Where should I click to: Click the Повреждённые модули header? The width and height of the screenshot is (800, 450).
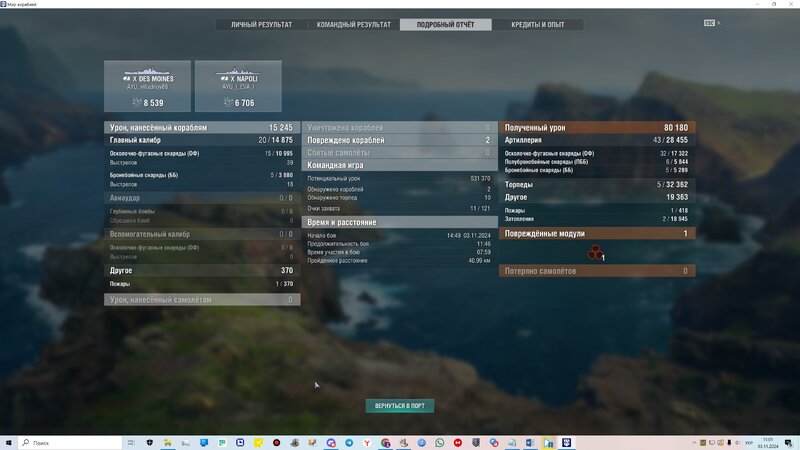coord(597,233)
